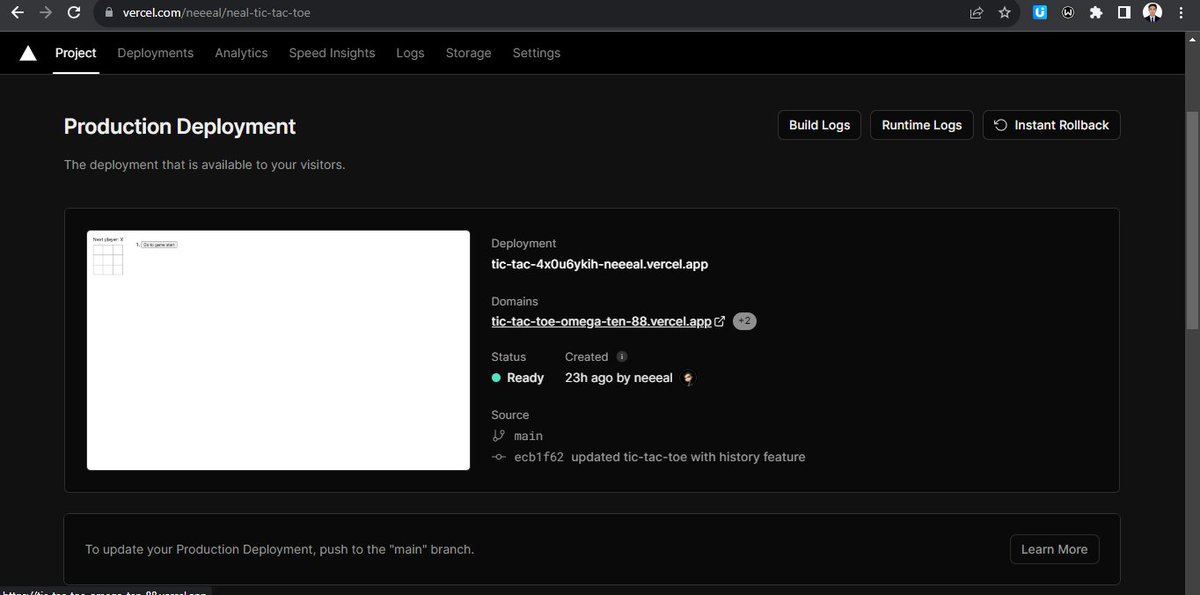This screenshot has height=595, width=1200.
Task: Open the puzzle-piece extensions menu
Action: click(x=1096, y=13)
